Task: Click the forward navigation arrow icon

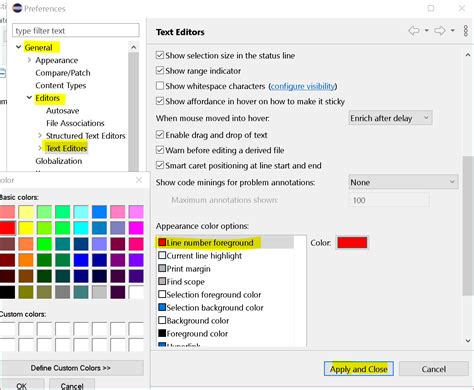Action: click(440, 31)
